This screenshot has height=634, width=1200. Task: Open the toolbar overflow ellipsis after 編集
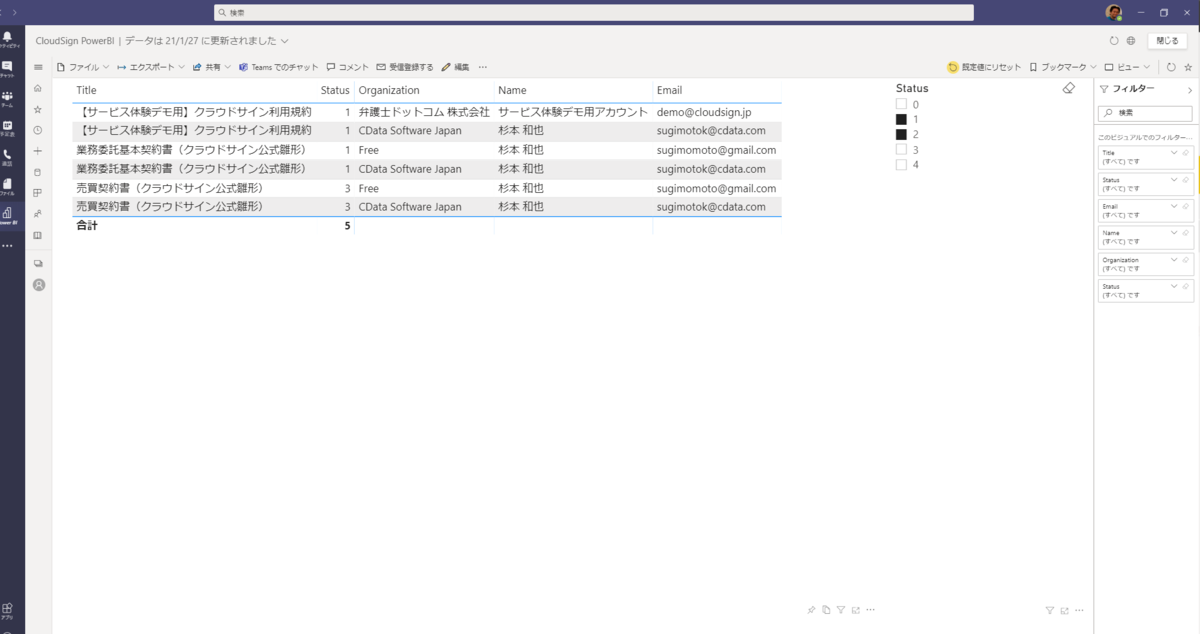point(483,67)
